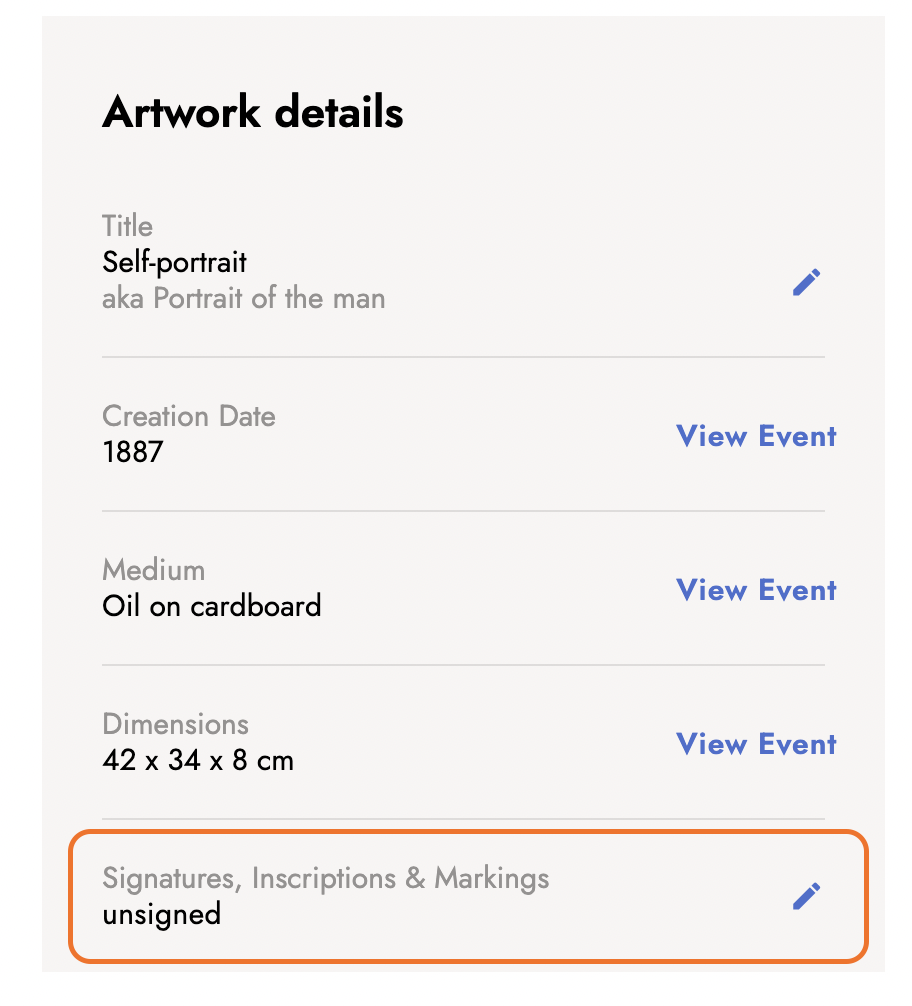Click the 42 x 34 x 8 cm dimensions
This screenshot has width=912, height=1006.
[198, 761]
